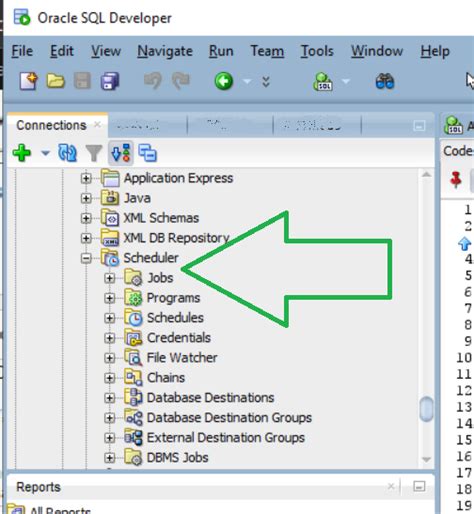Image resolution: width=474 pixels, height=514 pixels.
Task: Click the Chains folder icon
Action: [133, 377]
